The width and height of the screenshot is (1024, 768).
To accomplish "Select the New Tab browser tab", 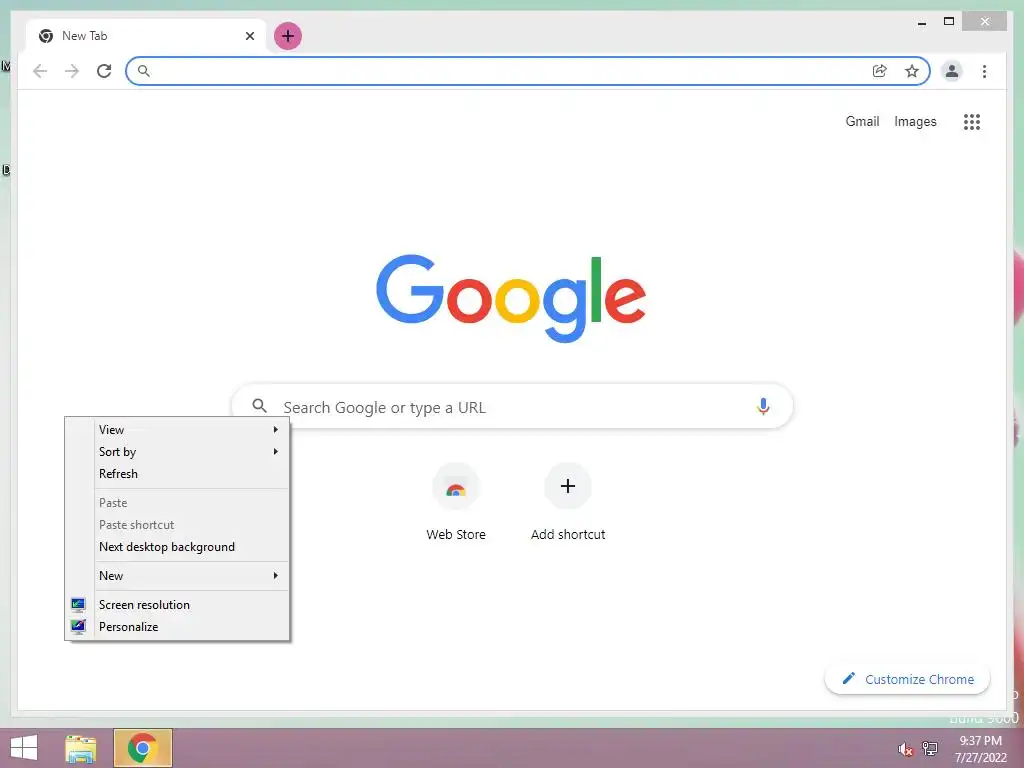I will (x=146, y=36).
